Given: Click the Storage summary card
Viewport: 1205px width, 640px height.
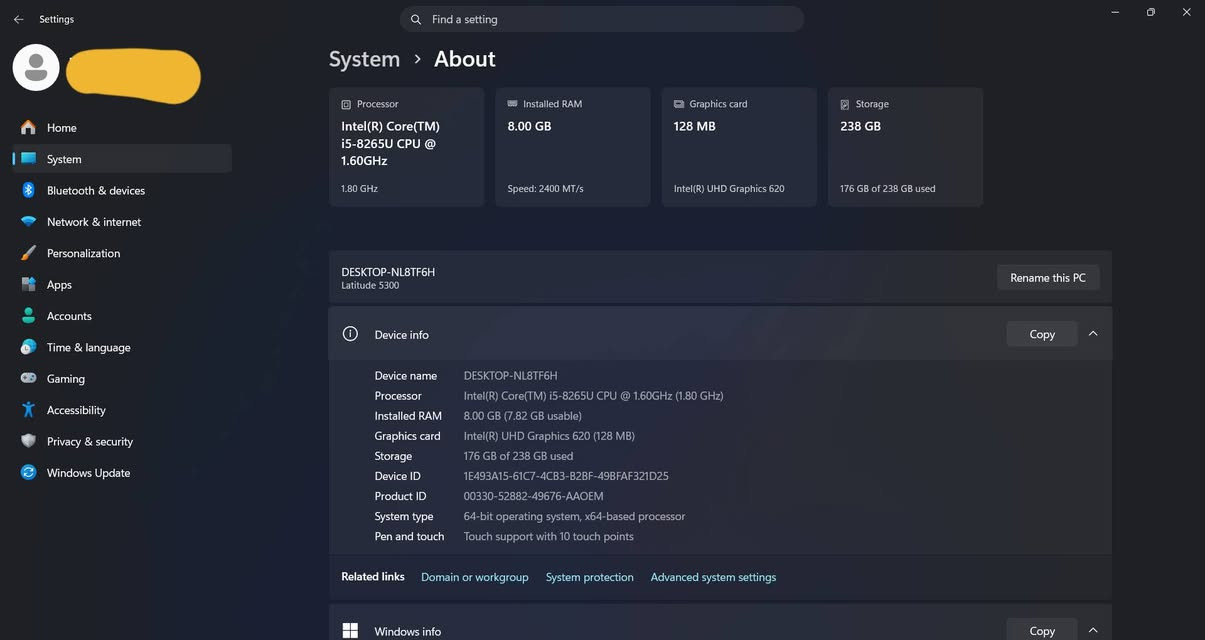Looking at the screenshot, I should point(905,147).
